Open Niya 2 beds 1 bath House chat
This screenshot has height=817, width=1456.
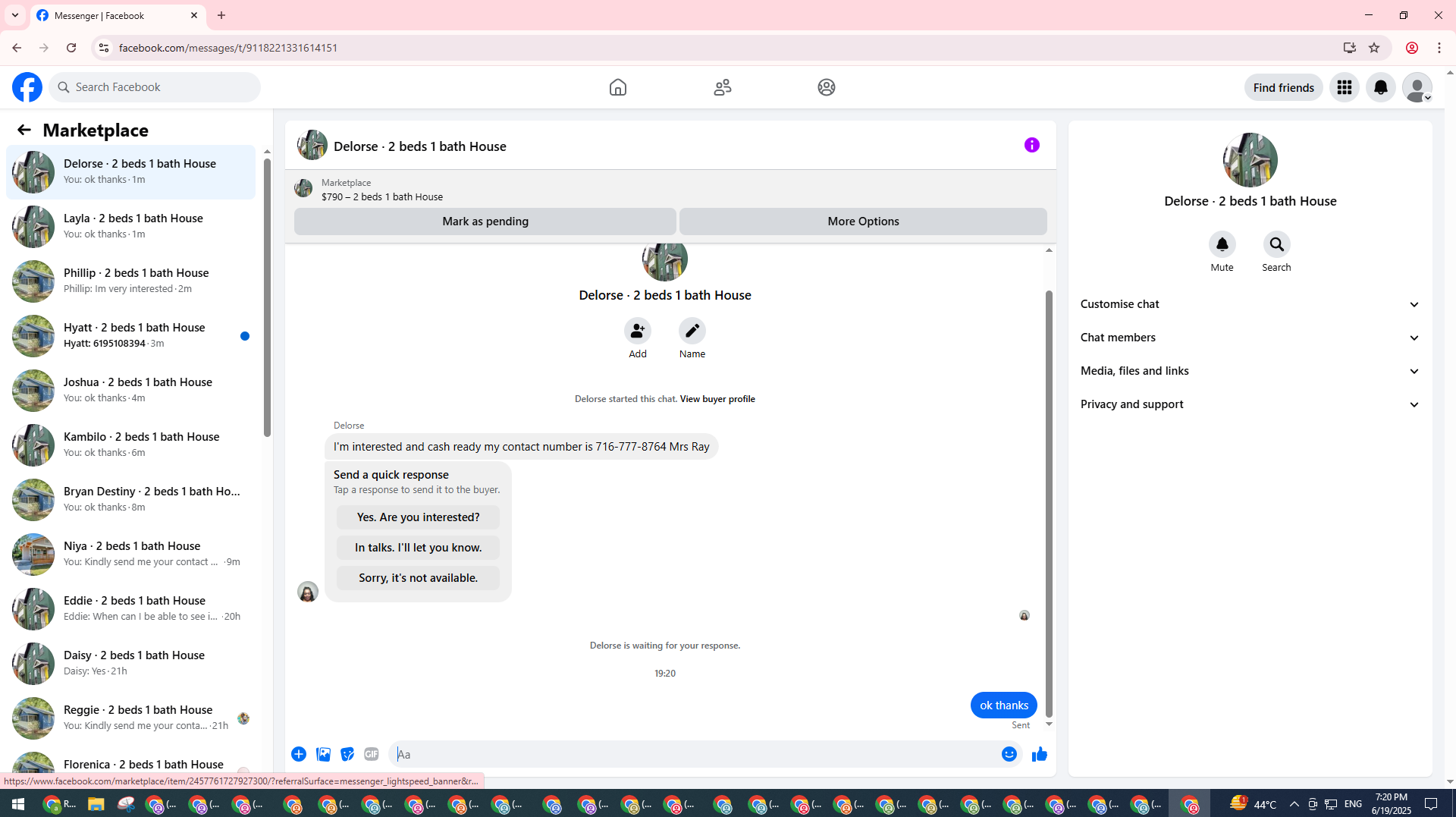tap(130, 554)
